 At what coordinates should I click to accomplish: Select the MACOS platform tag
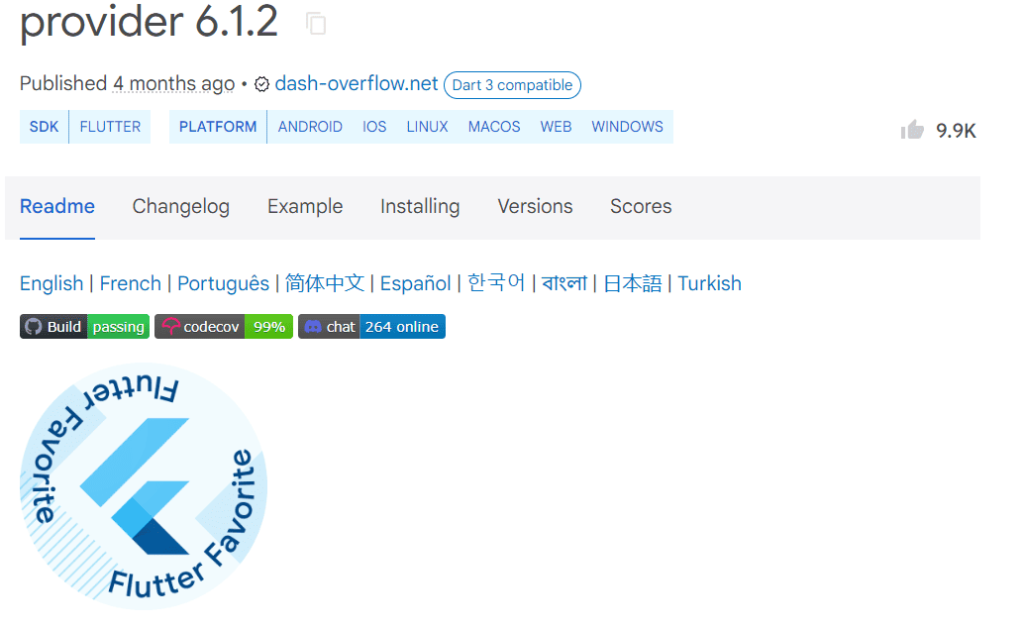494,127
